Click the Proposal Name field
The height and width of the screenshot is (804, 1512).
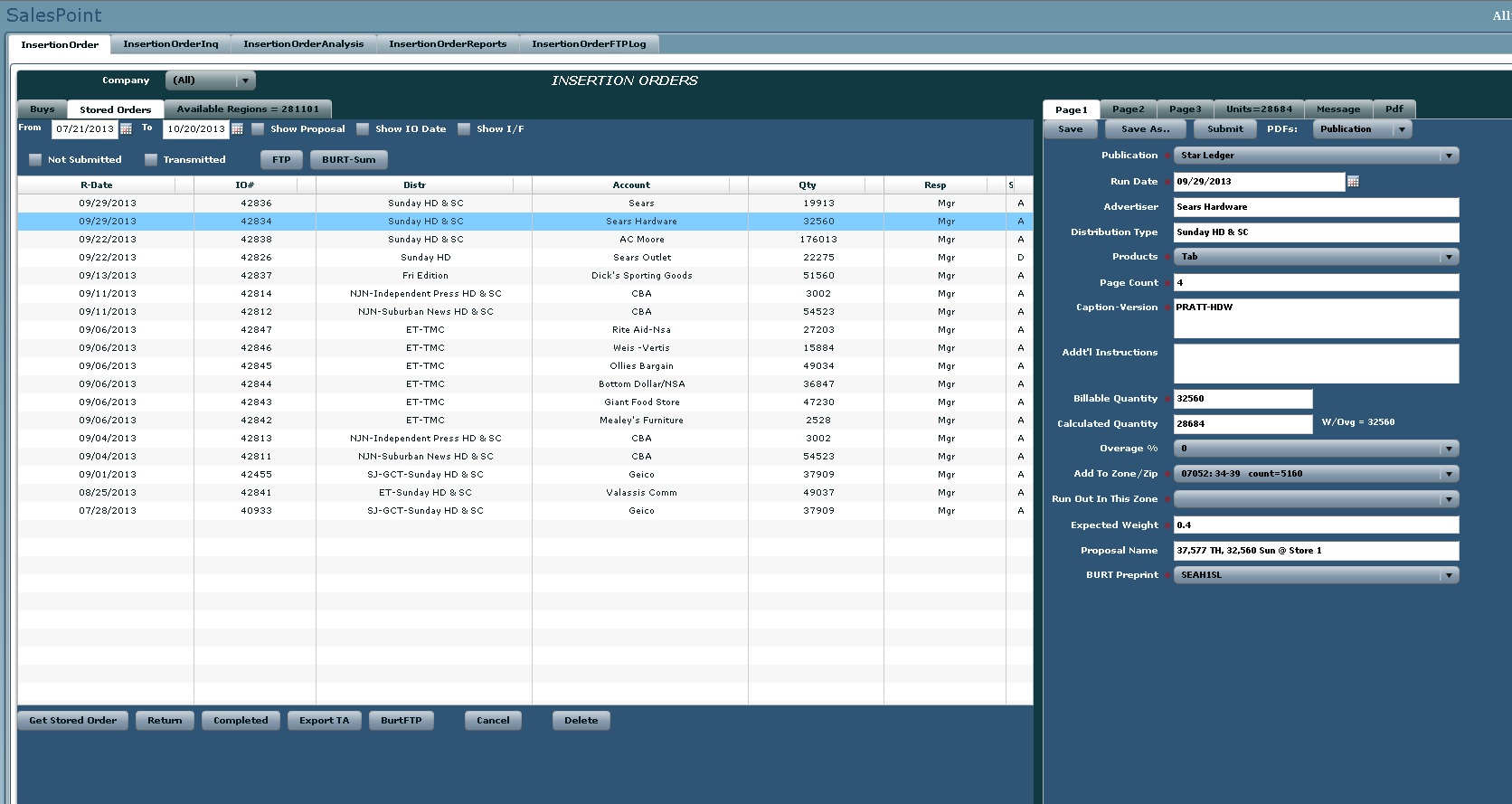click(1316, 551)
